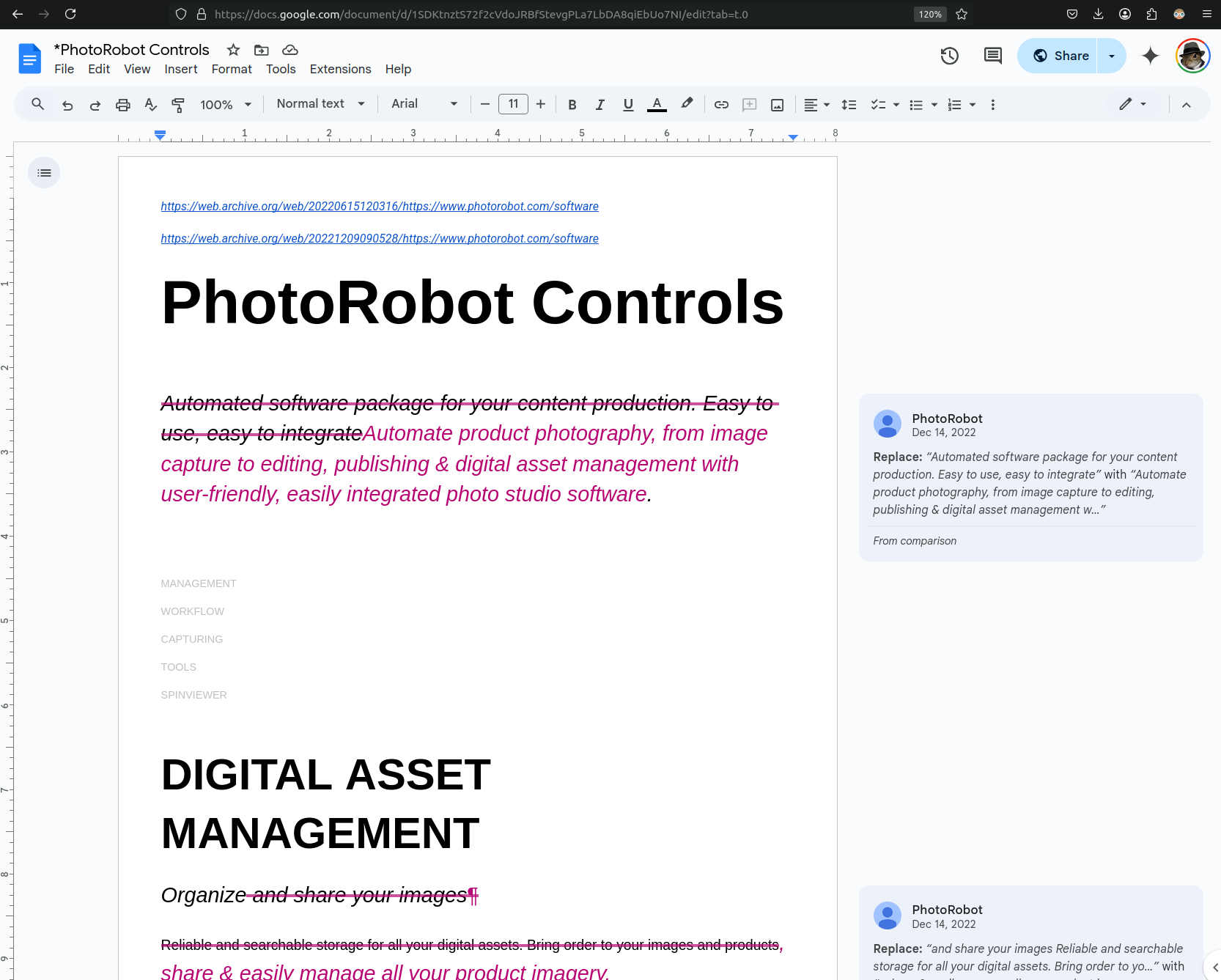Open the Help menu

point(398,69)
